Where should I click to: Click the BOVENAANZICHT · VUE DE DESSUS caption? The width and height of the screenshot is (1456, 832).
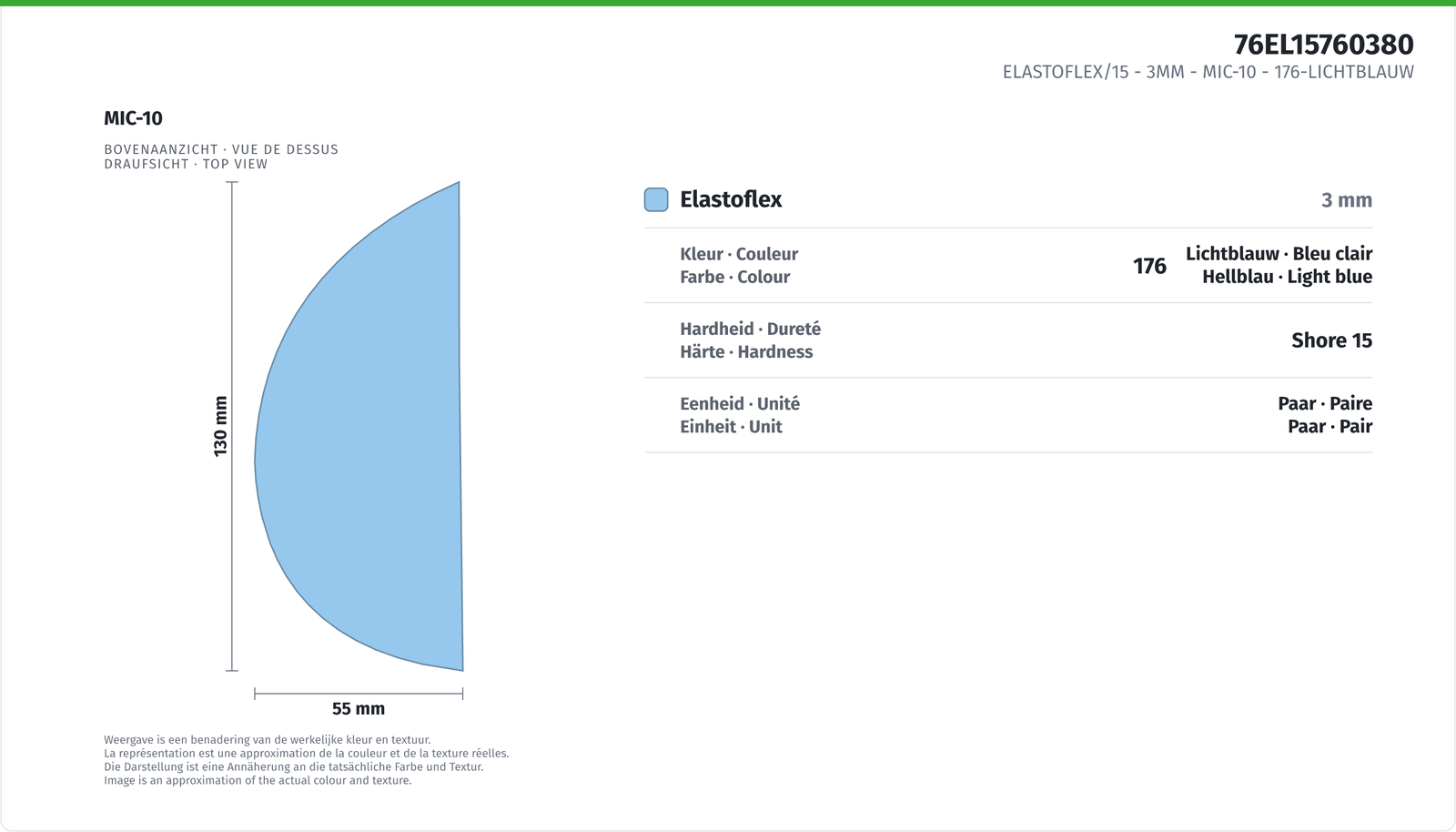click(221, 149)
